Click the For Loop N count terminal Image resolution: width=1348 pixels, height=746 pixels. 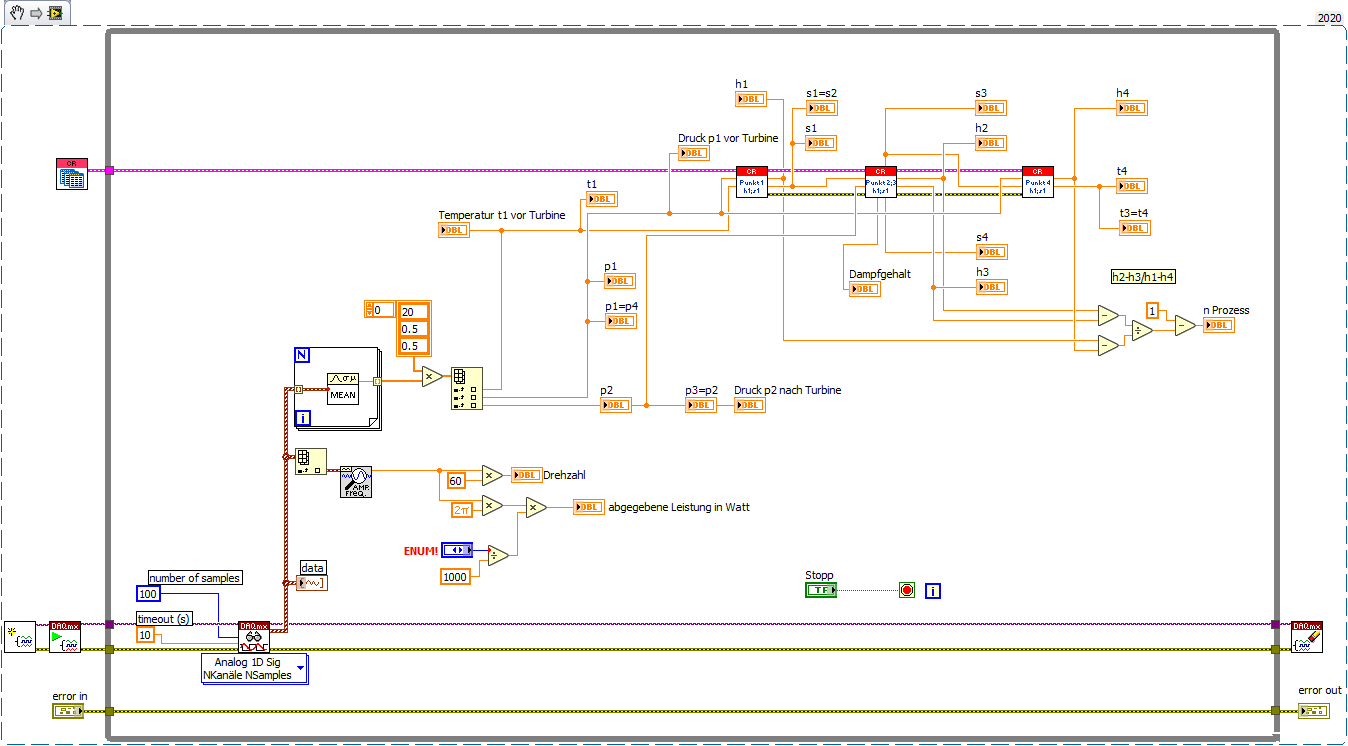pos(303,356)
